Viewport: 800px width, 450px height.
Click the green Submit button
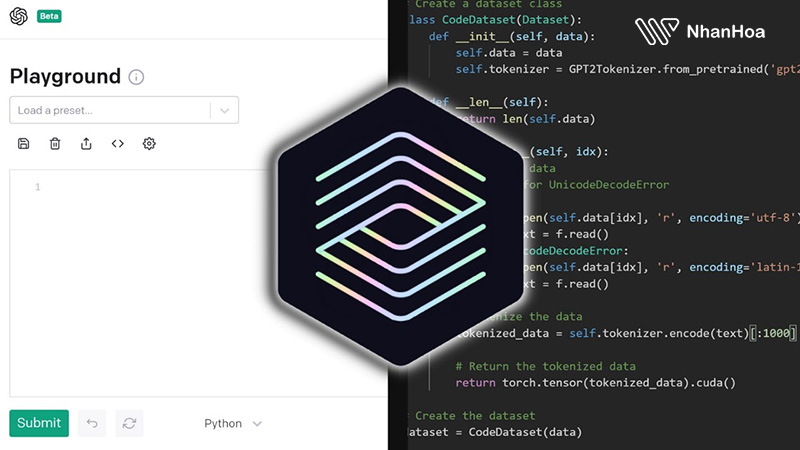click(x=39, y=423)
